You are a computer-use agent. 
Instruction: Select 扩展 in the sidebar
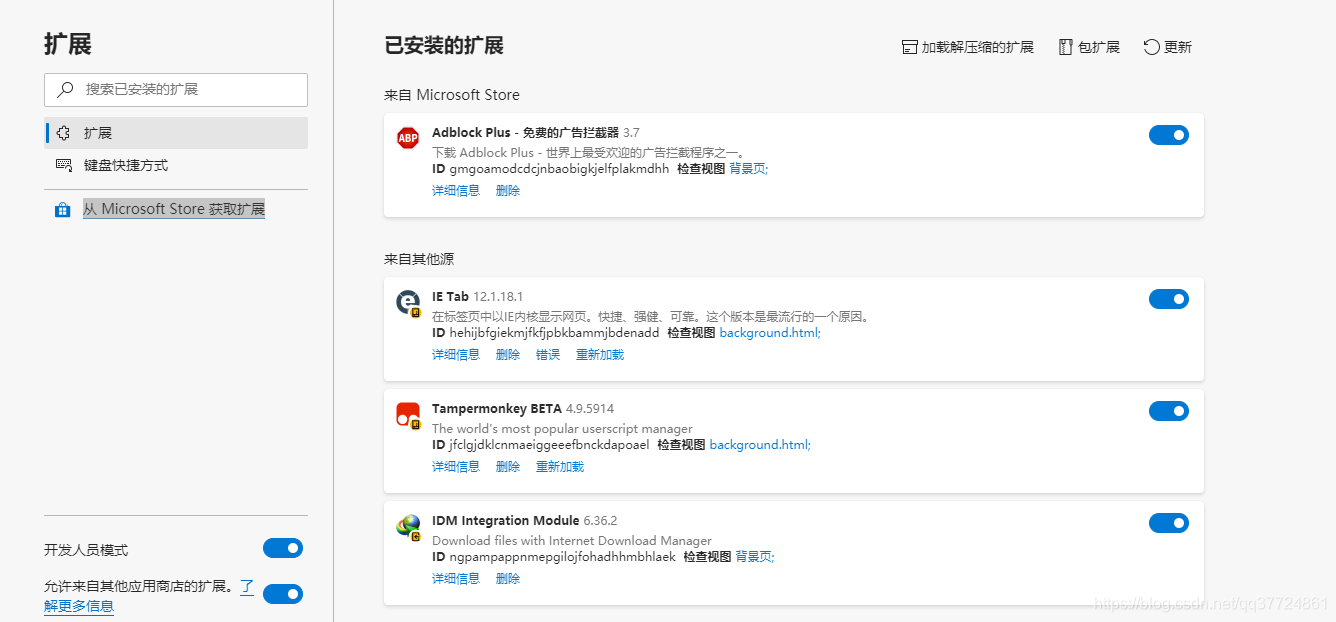pos(176,133)
